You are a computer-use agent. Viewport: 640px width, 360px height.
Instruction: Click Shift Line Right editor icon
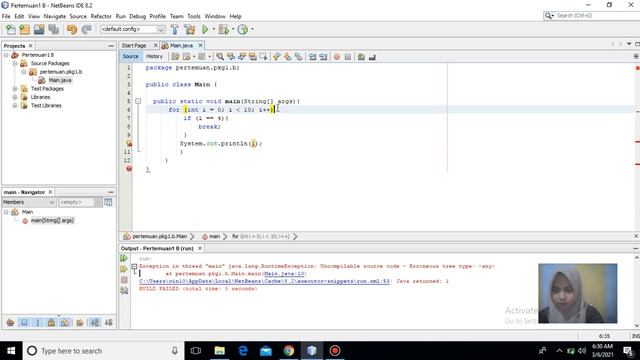point(323,57)
